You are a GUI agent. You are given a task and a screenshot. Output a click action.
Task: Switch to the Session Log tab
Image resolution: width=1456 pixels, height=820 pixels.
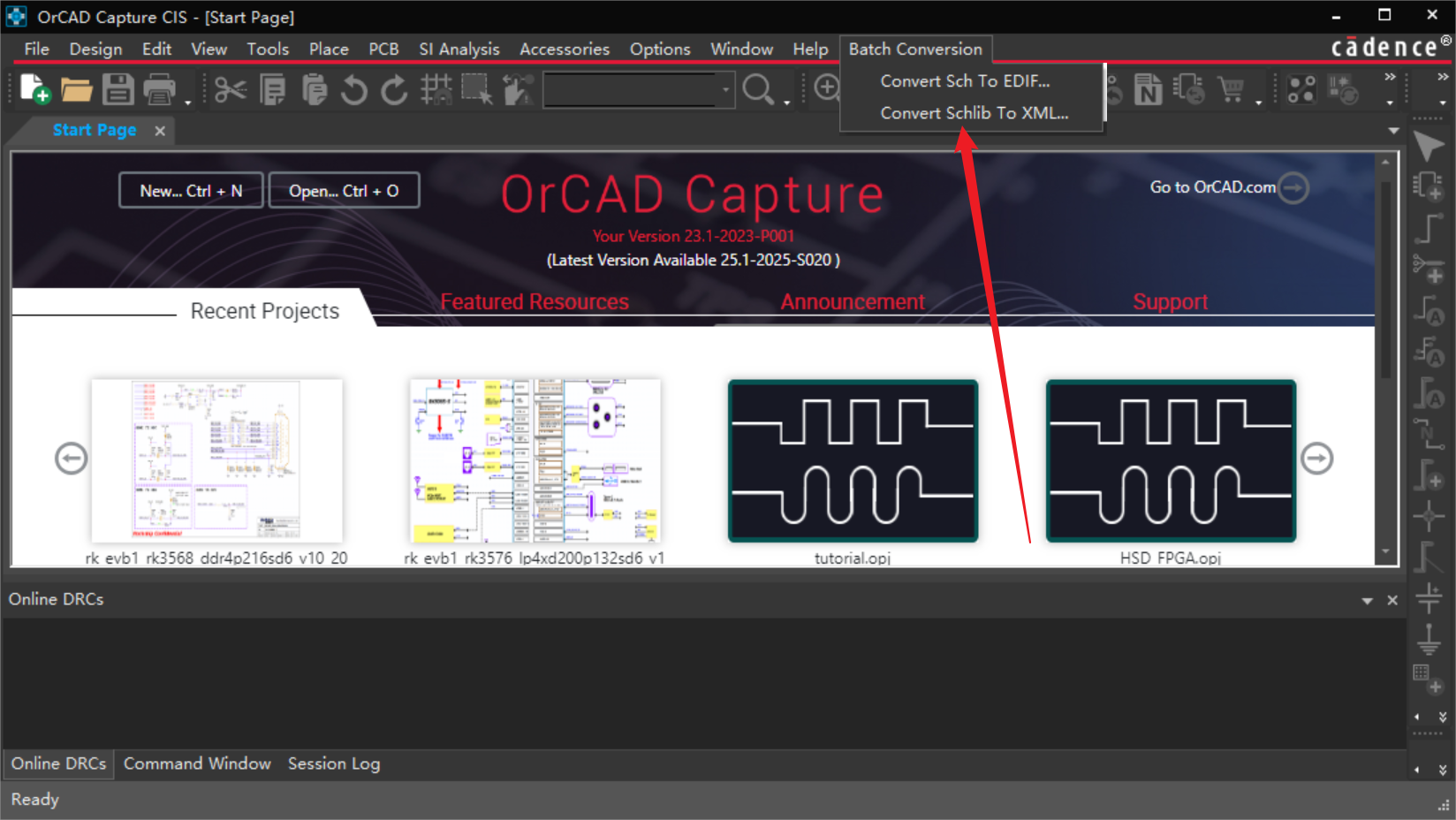334,764
